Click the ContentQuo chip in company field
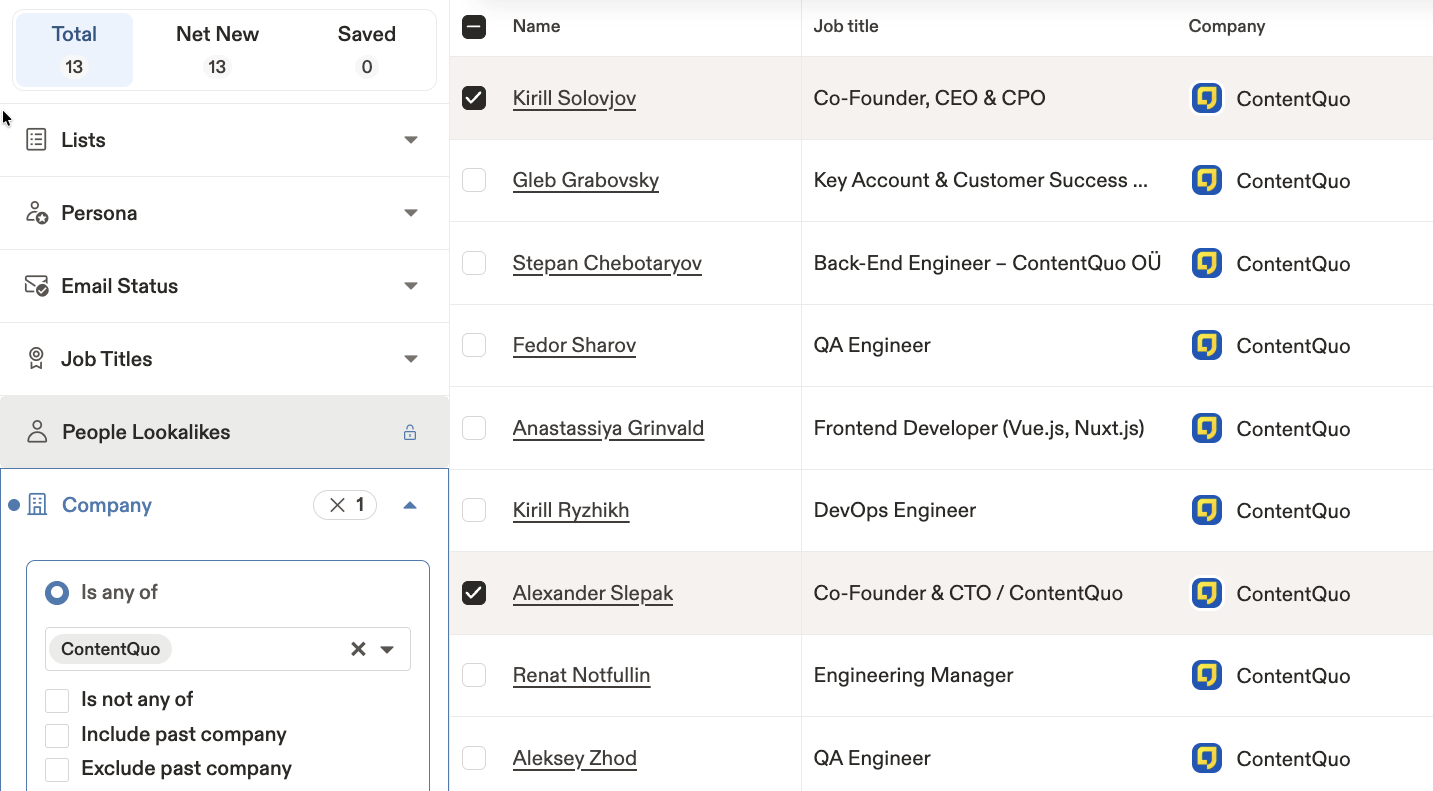The image size is (1433, 791). [110, 649]
